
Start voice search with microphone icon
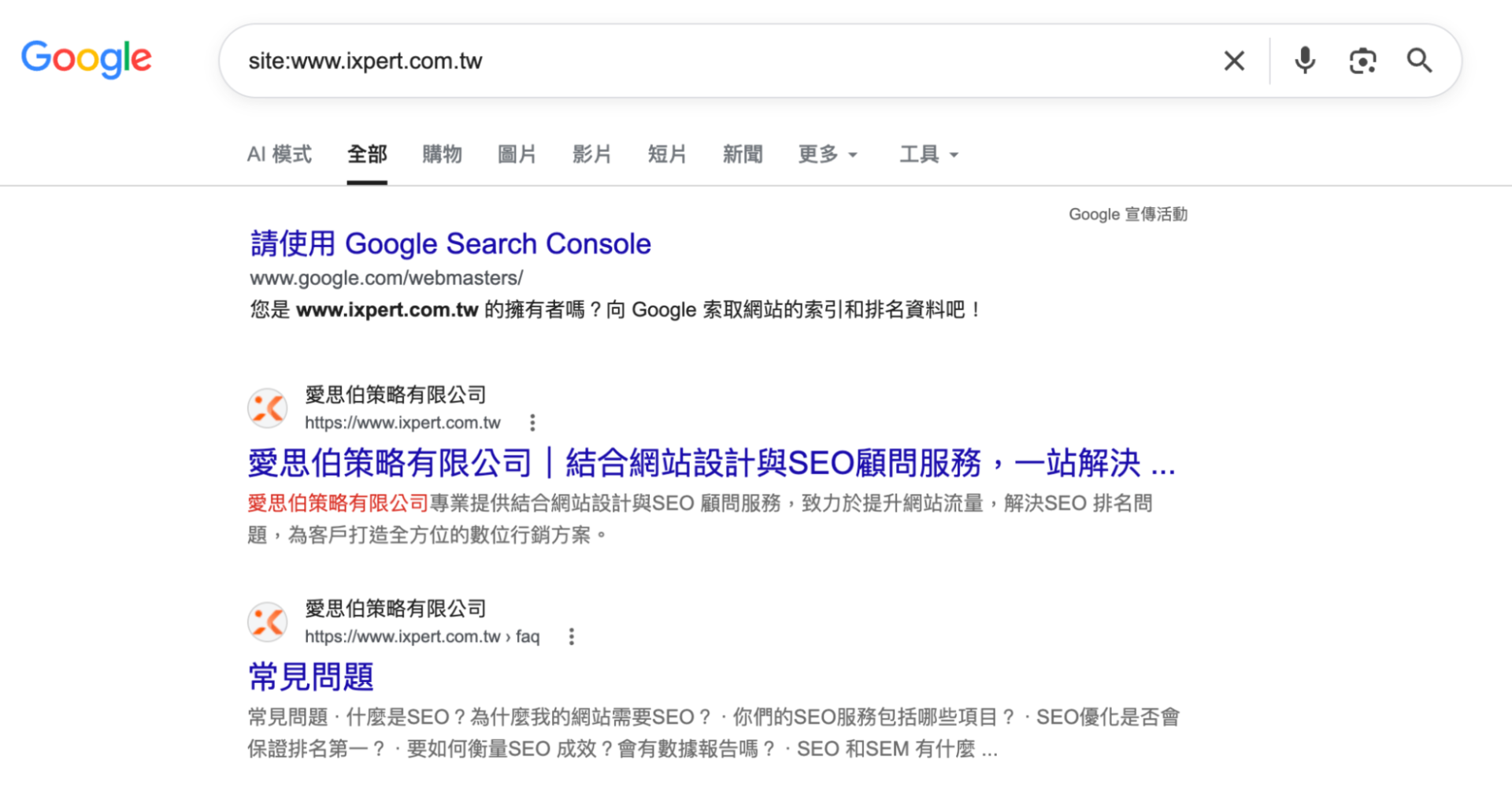pos(1305,61)
